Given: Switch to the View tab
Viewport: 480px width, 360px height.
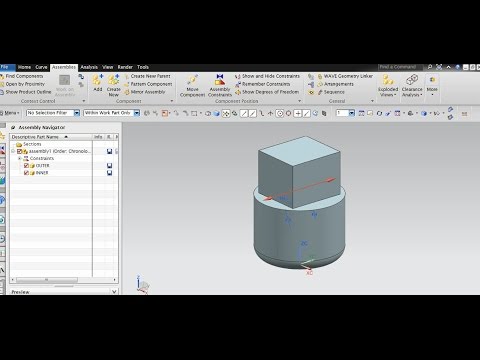Looking at the screenshot, I should (108, 67).
